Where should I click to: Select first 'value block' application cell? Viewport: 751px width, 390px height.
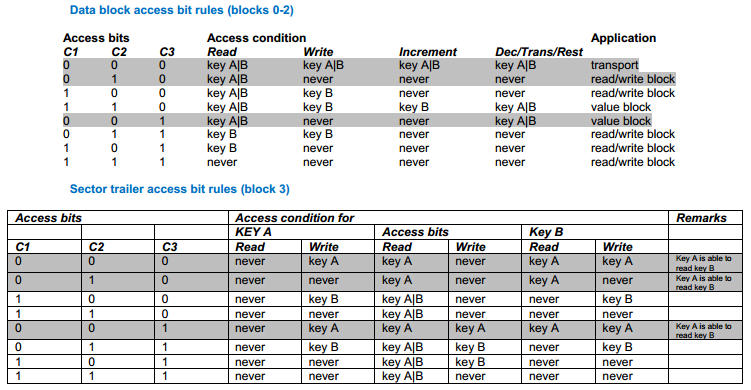tap(621, 107)
